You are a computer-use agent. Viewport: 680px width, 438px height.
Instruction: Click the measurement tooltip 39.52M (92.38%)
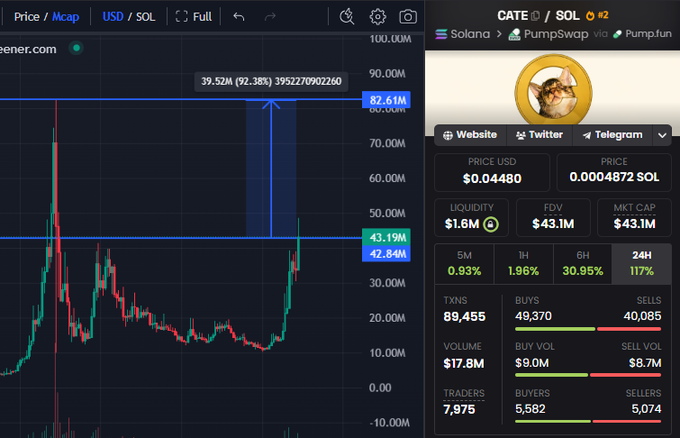(271, 81)
